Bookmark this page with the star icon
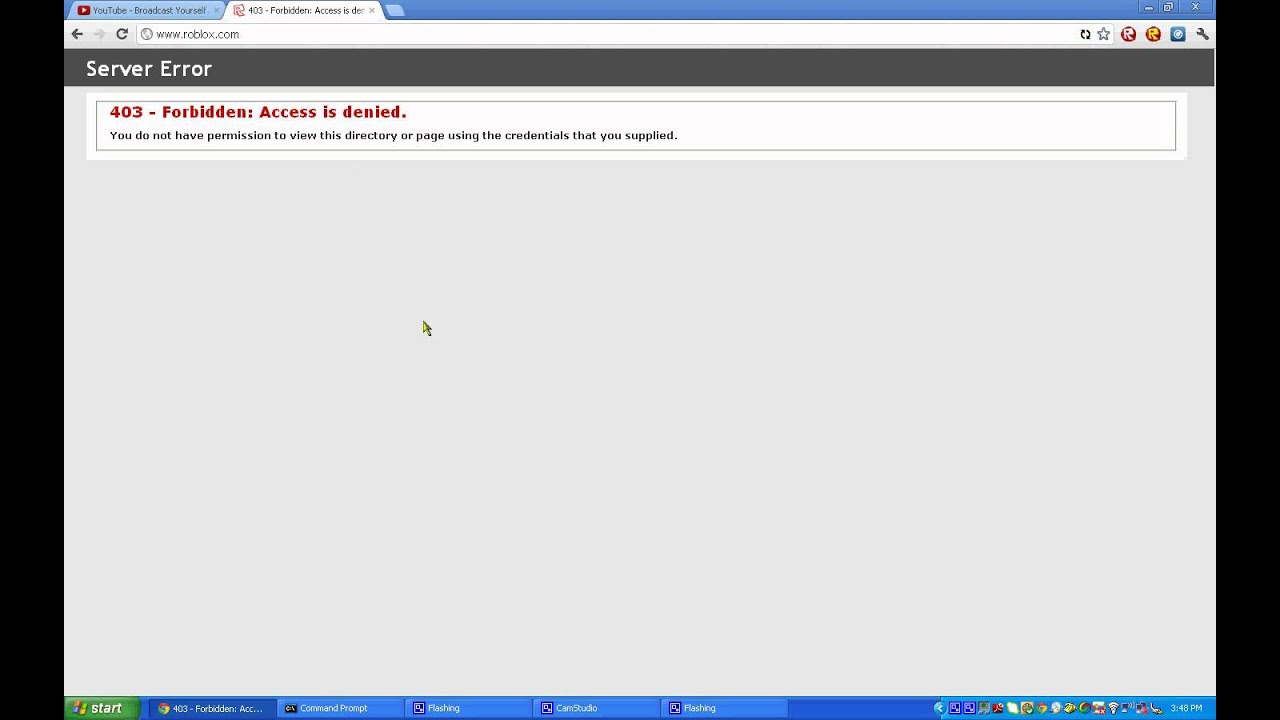This screenshot has width=1280, height=720. (x=1104, y=34)
